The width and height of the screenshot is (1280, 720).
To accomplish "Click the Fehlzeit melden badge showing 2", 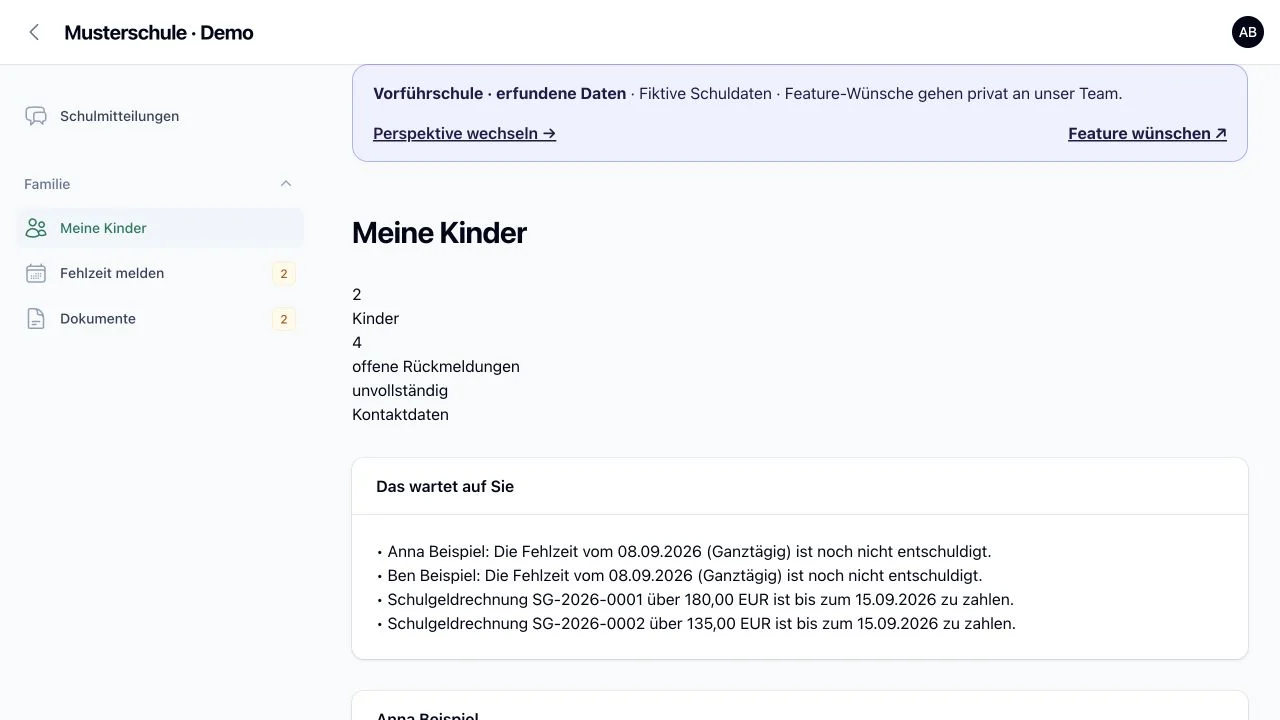I will pyautogui.click(x=284, y=274).
